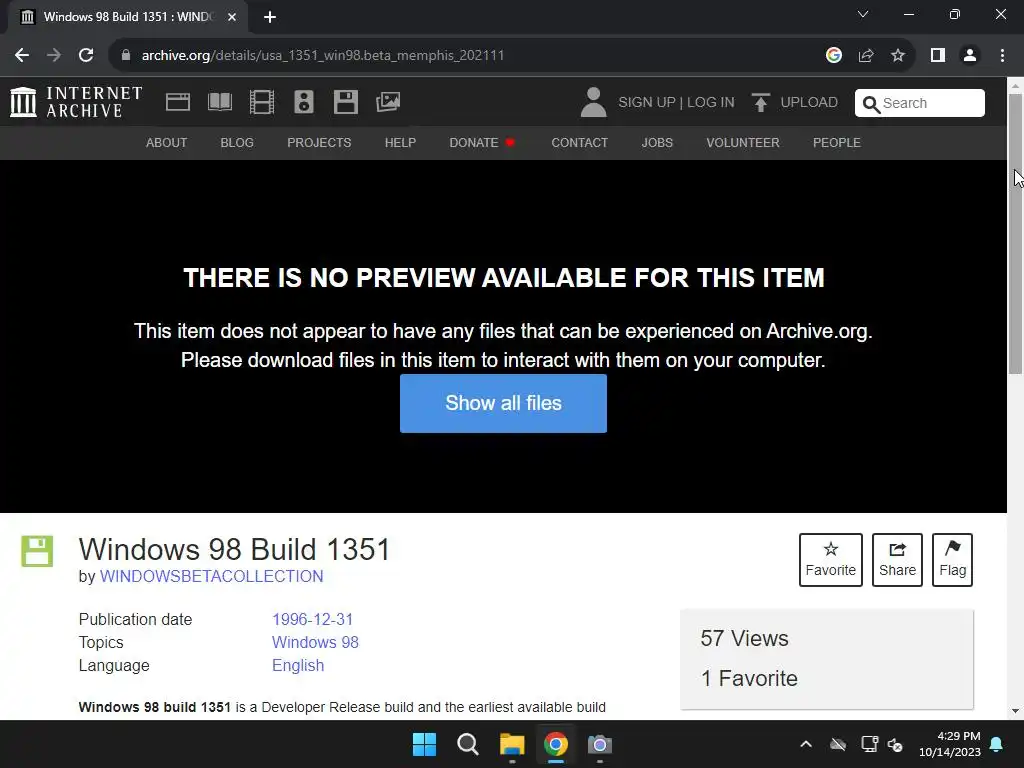Click the LOG IN link
Screen dimensions: 1024x768
[x=711, y=103]
